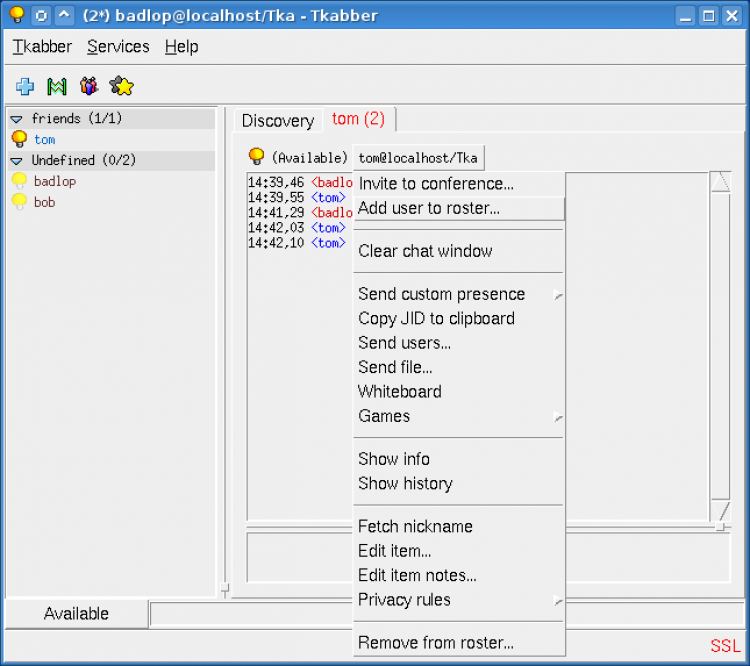
Task: Open the Services menu
Action: [118, 46]
